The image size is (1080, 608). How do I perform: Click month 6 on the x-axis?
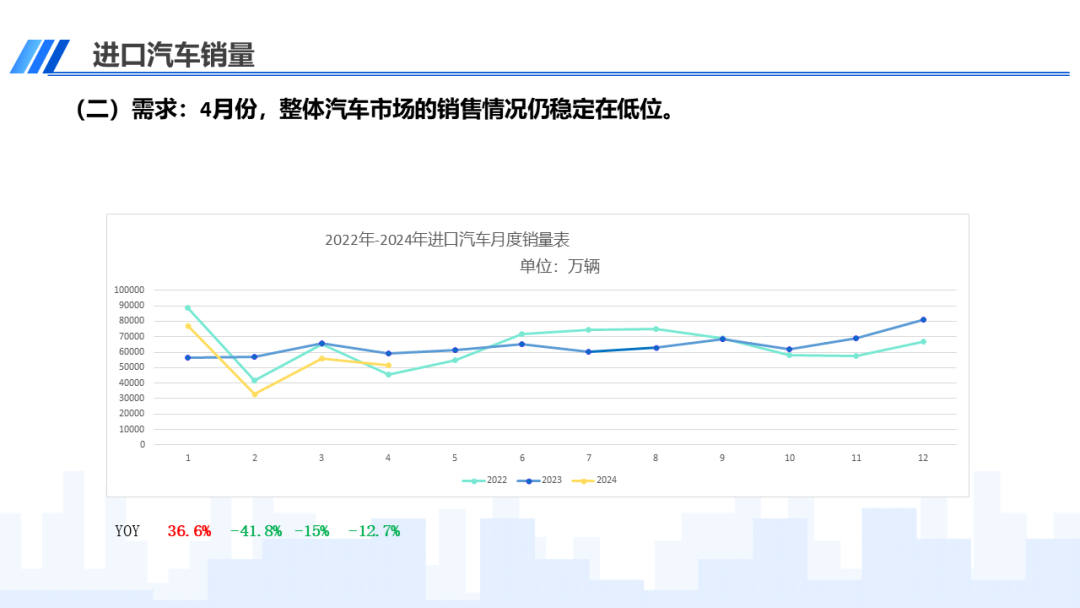coord(522,458)
